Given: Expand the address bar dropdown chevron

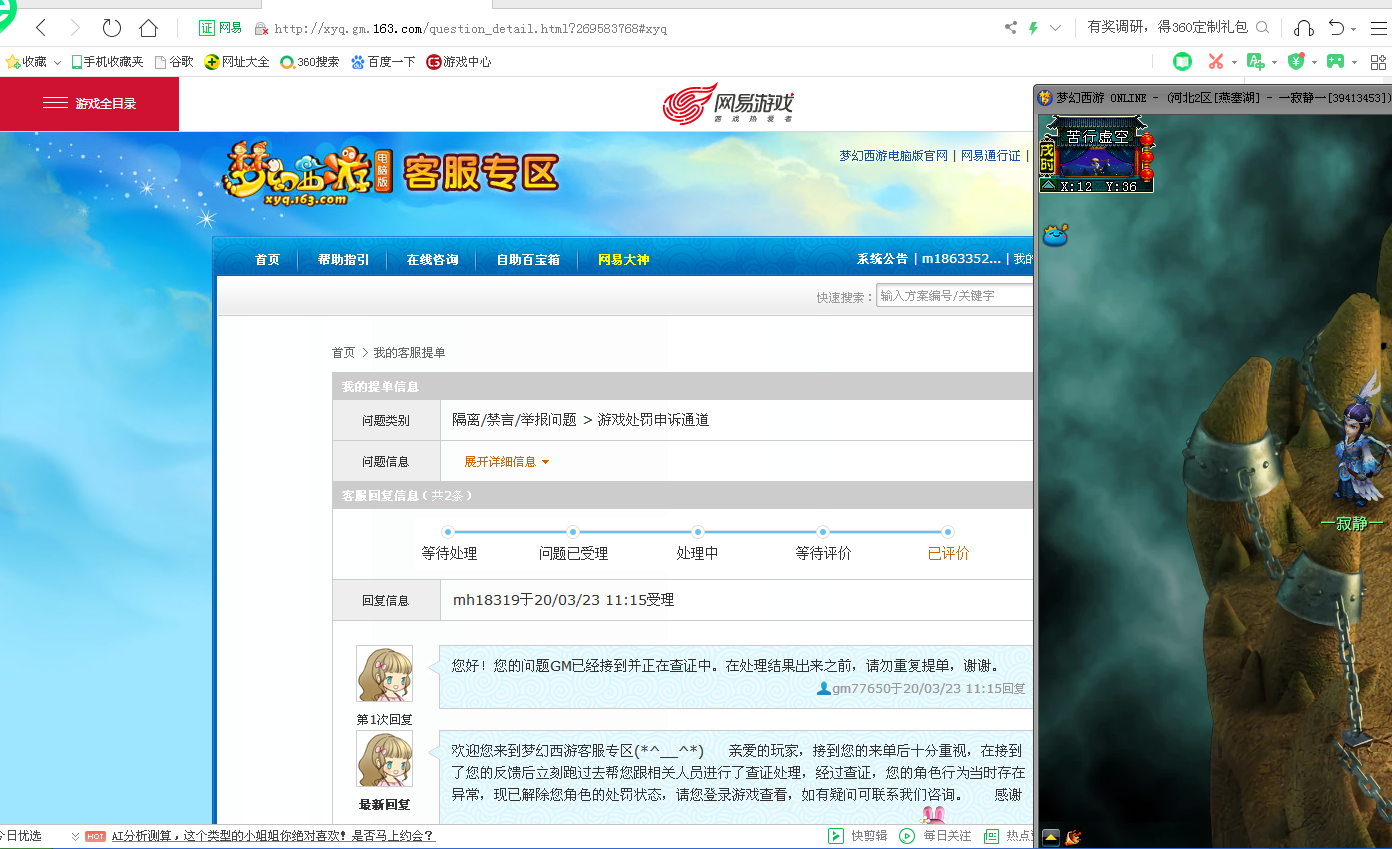Looking at the screenshot, I should tap(1055, 28).
